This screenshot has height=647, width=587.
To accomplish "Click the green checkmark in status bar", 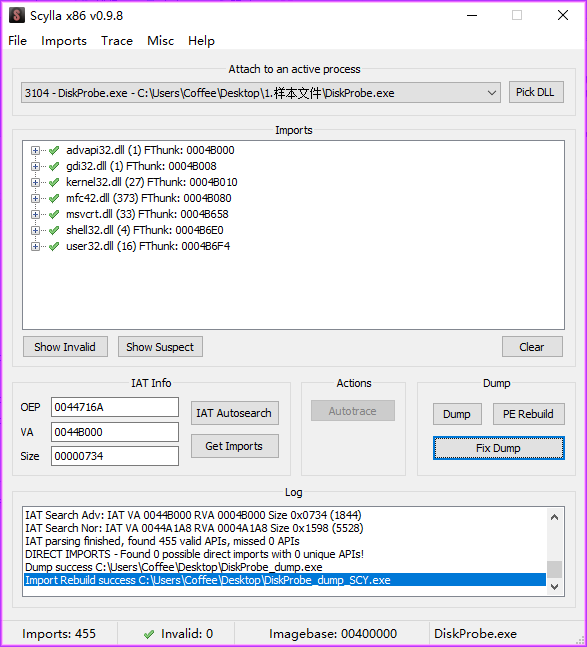I will [x=149, y=634].
